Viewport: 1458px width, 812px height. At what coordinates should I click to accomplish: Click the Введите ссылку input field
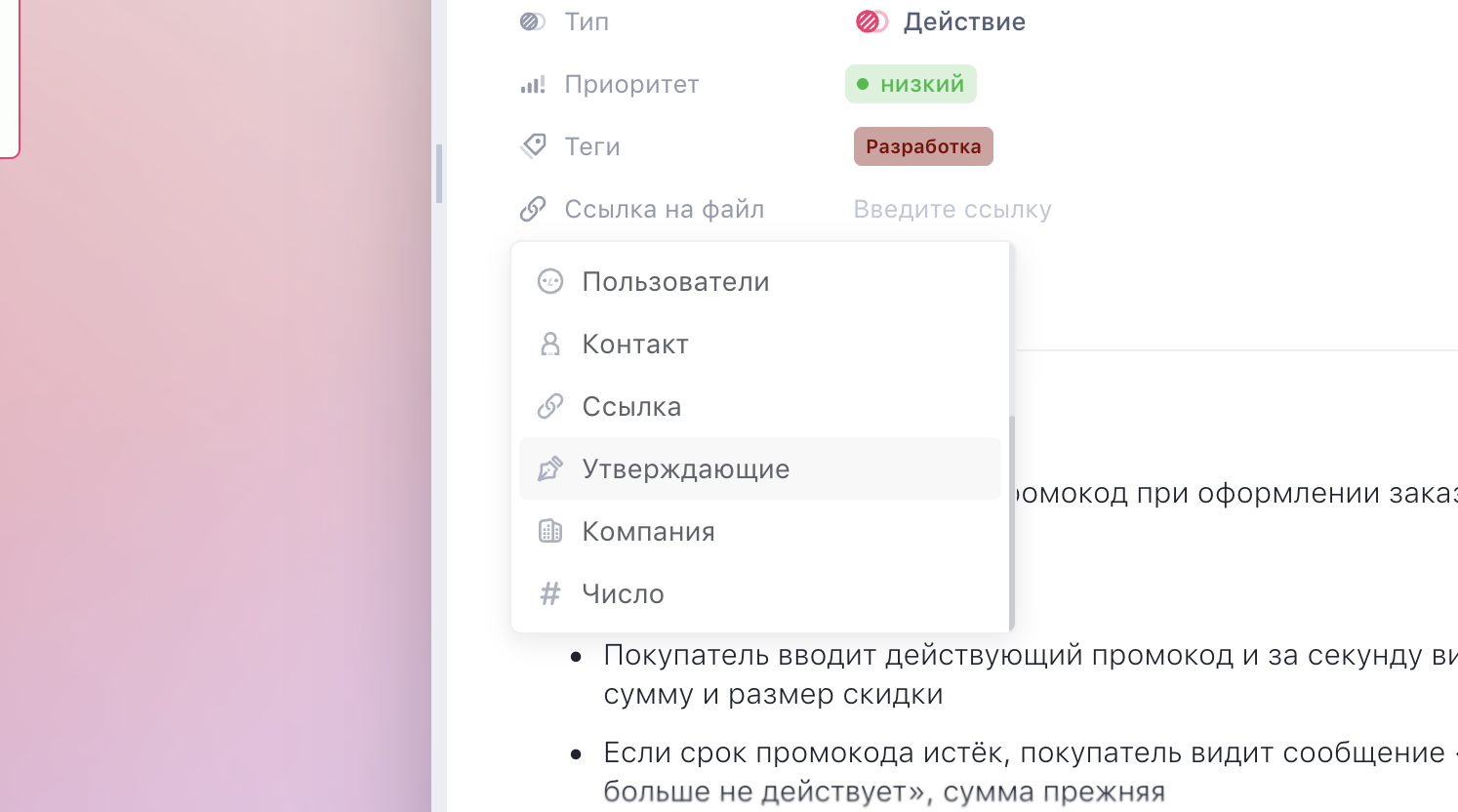point(952,209)
